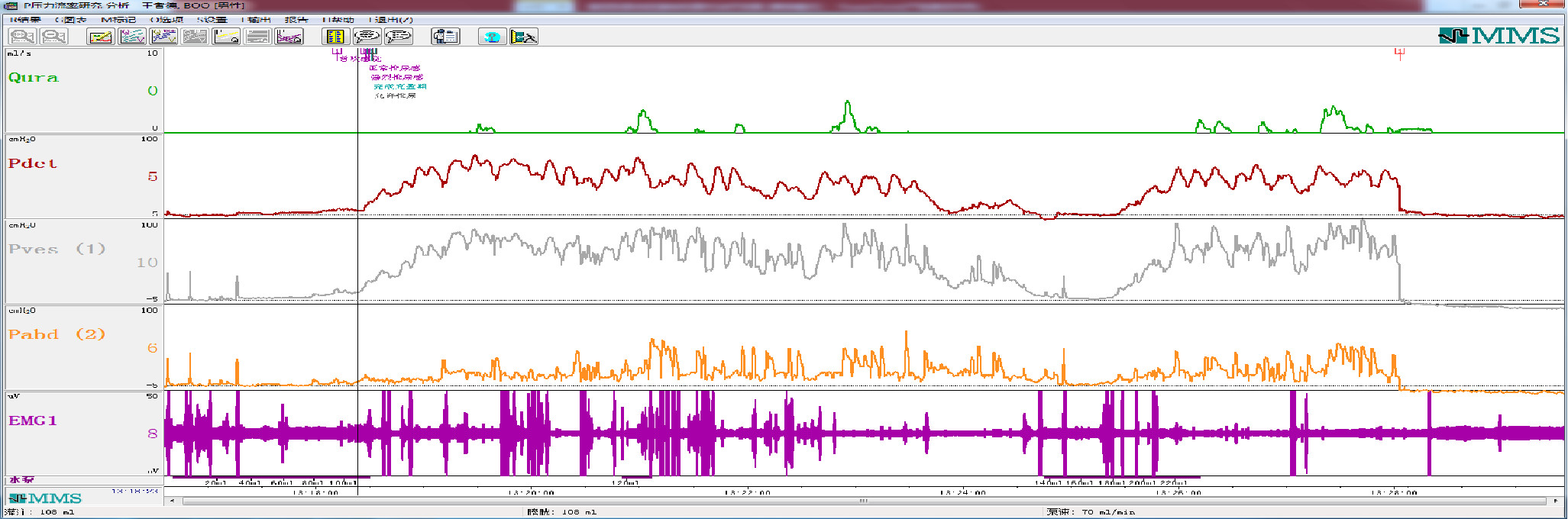Click the orange Pabd (2) channel label
The height and width of the screenshot is (519, 1568).
[x=57, y=334]
